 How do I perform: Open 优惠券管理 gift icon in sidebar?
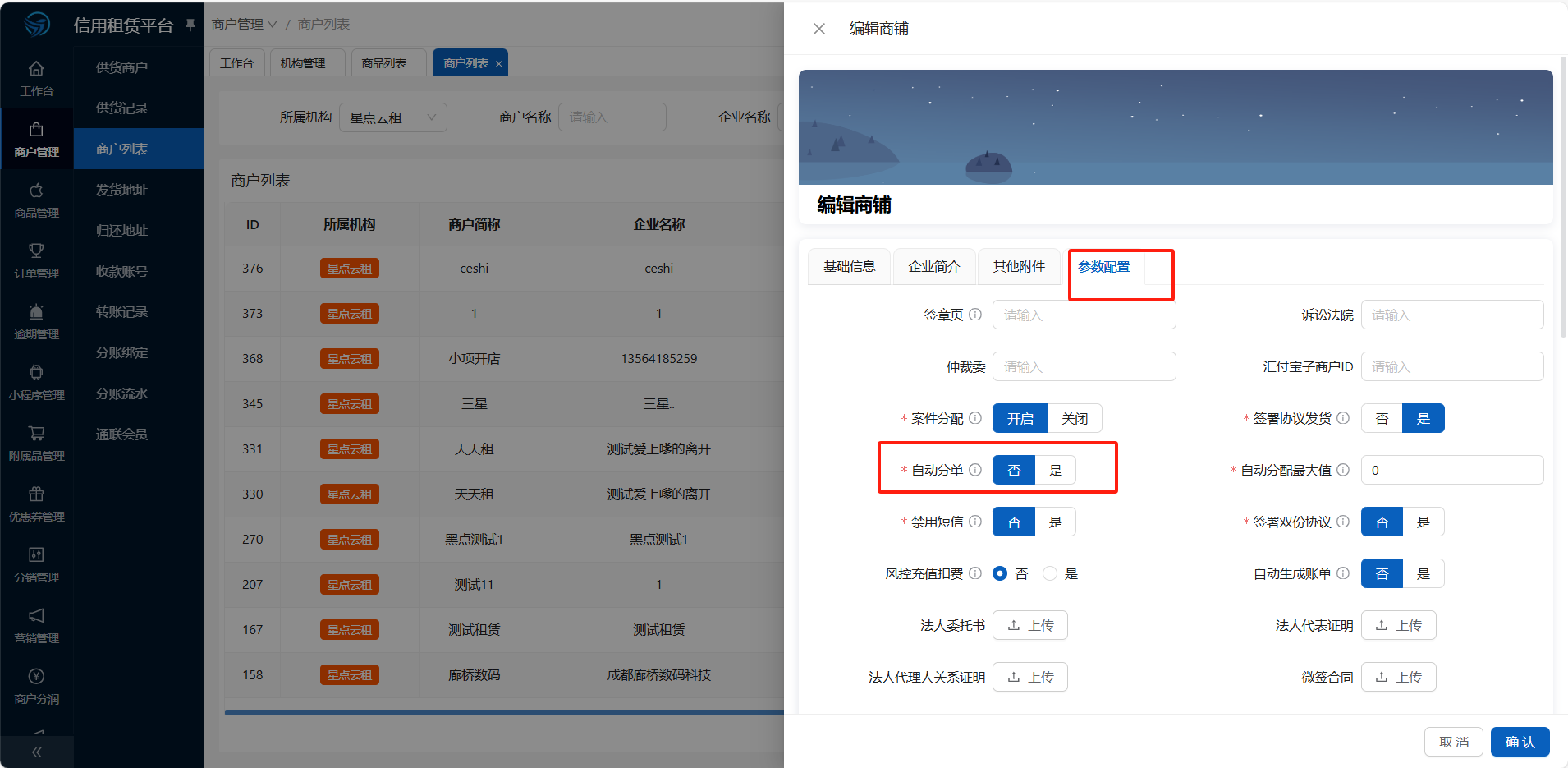click(36, 494)
